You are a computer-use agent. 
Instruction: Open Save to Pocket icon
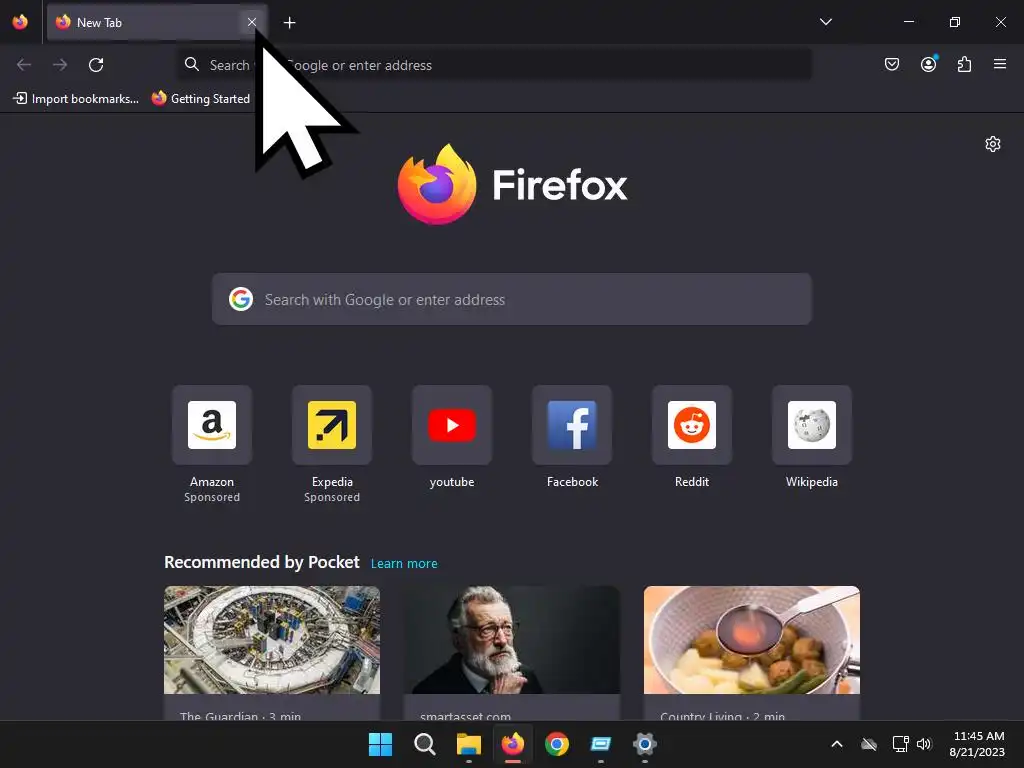(891, 64)
